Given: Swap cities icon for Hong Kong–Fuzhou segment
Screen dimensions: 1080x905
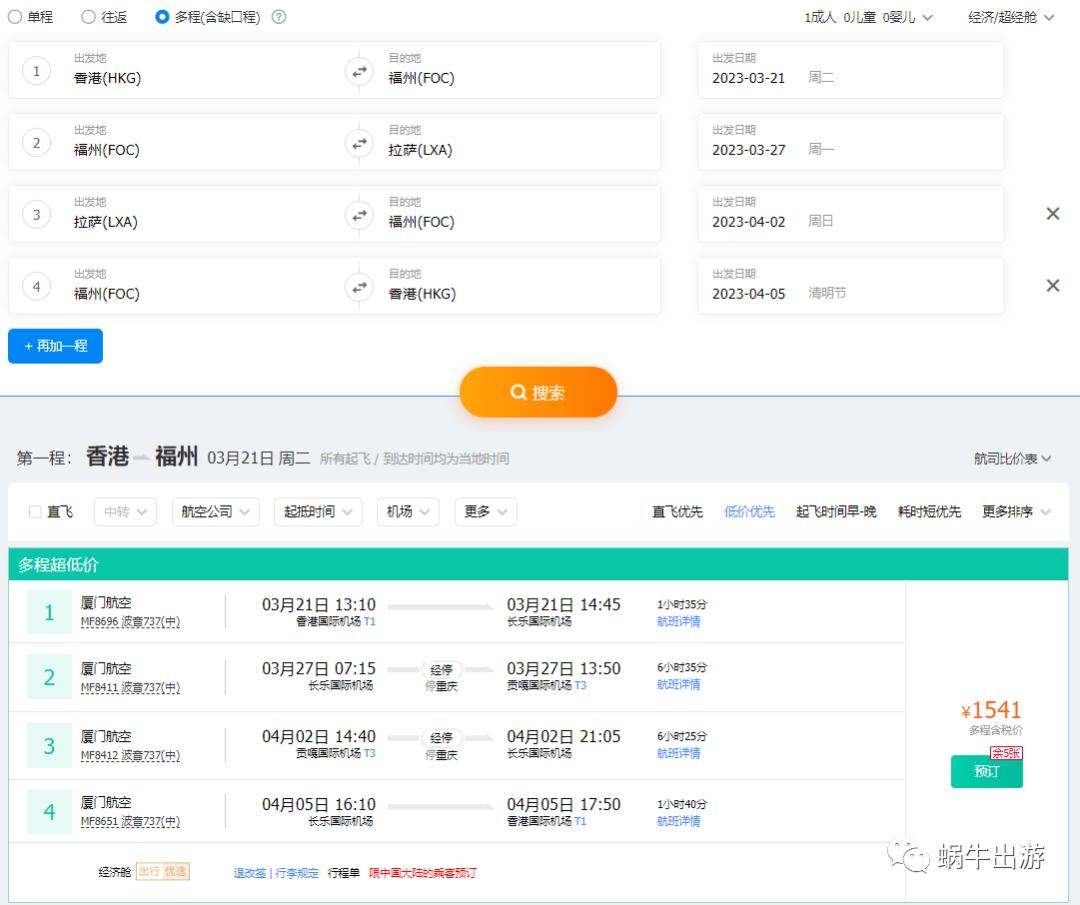Looking at the screenshot, I should pos(358,71).
